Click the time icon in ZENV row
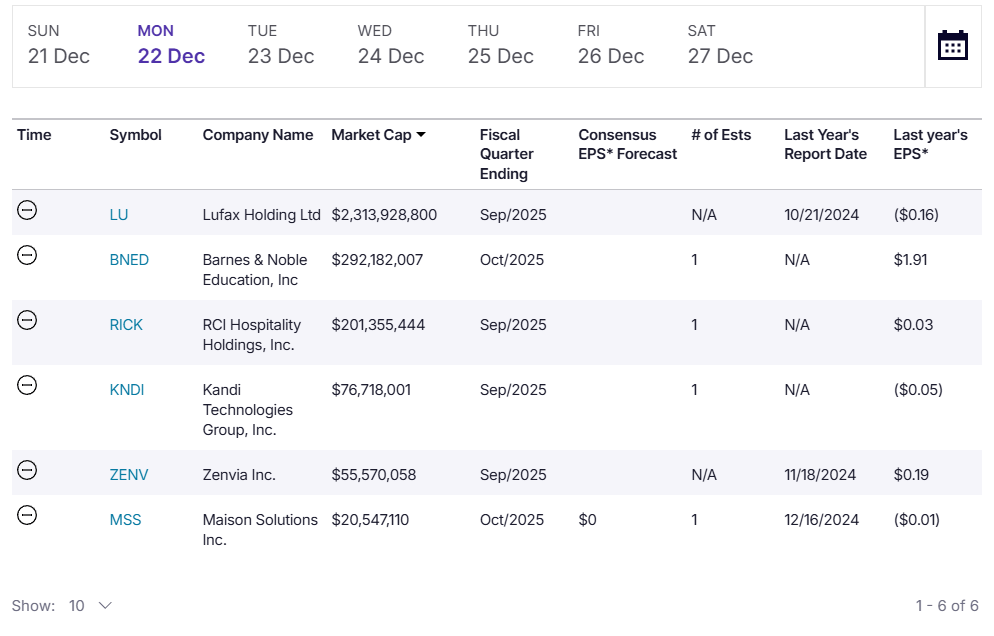This screenshot has width=994, height=636. [x=28, y=470]
